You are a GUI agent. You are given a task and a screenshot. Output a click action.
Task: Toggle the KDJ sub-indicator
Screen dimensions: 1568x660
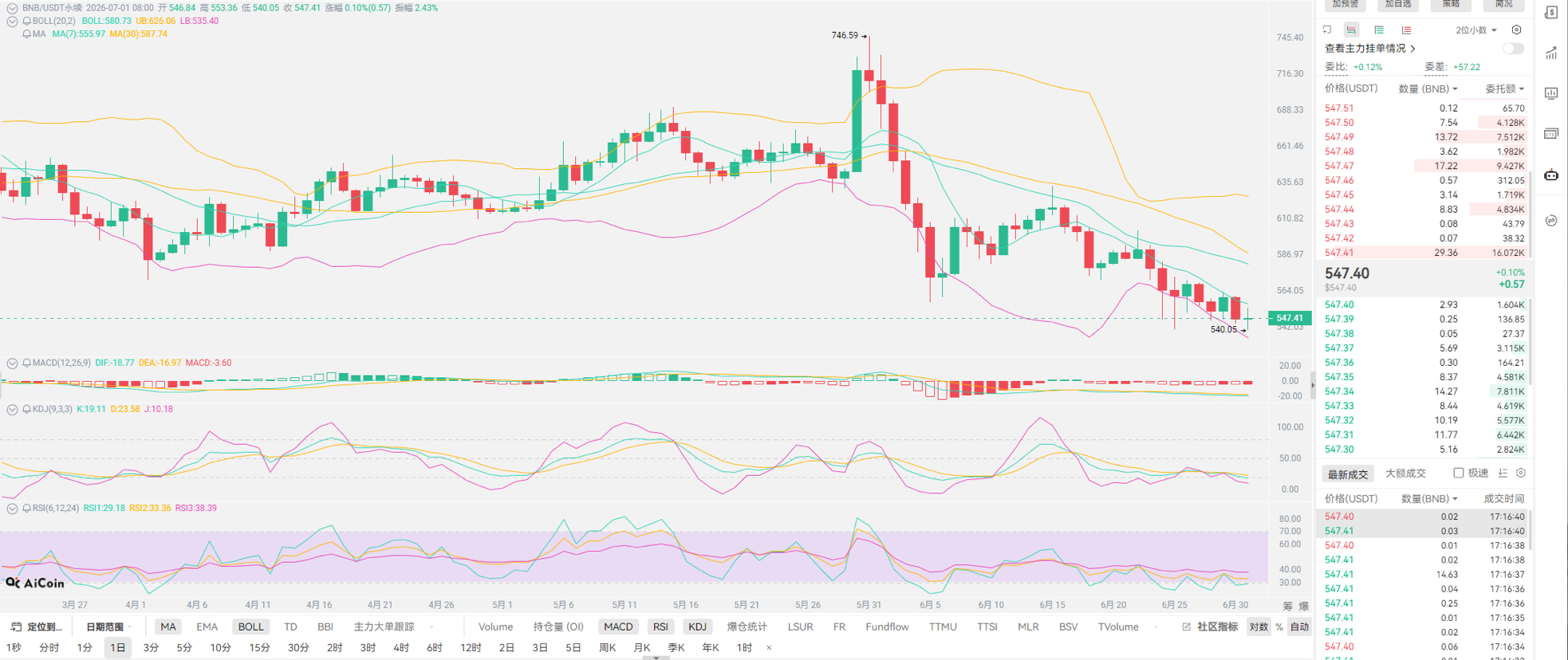pyautogui.click(x=697, y=627)
